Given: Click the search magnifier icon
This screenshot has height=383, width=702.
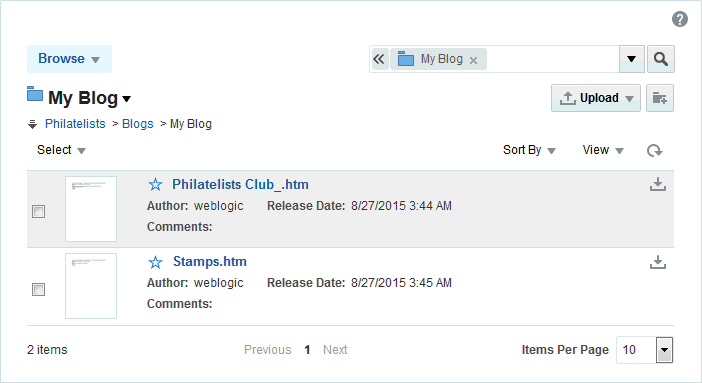Looking at the screenshot, I should click(x=661, y=59).
